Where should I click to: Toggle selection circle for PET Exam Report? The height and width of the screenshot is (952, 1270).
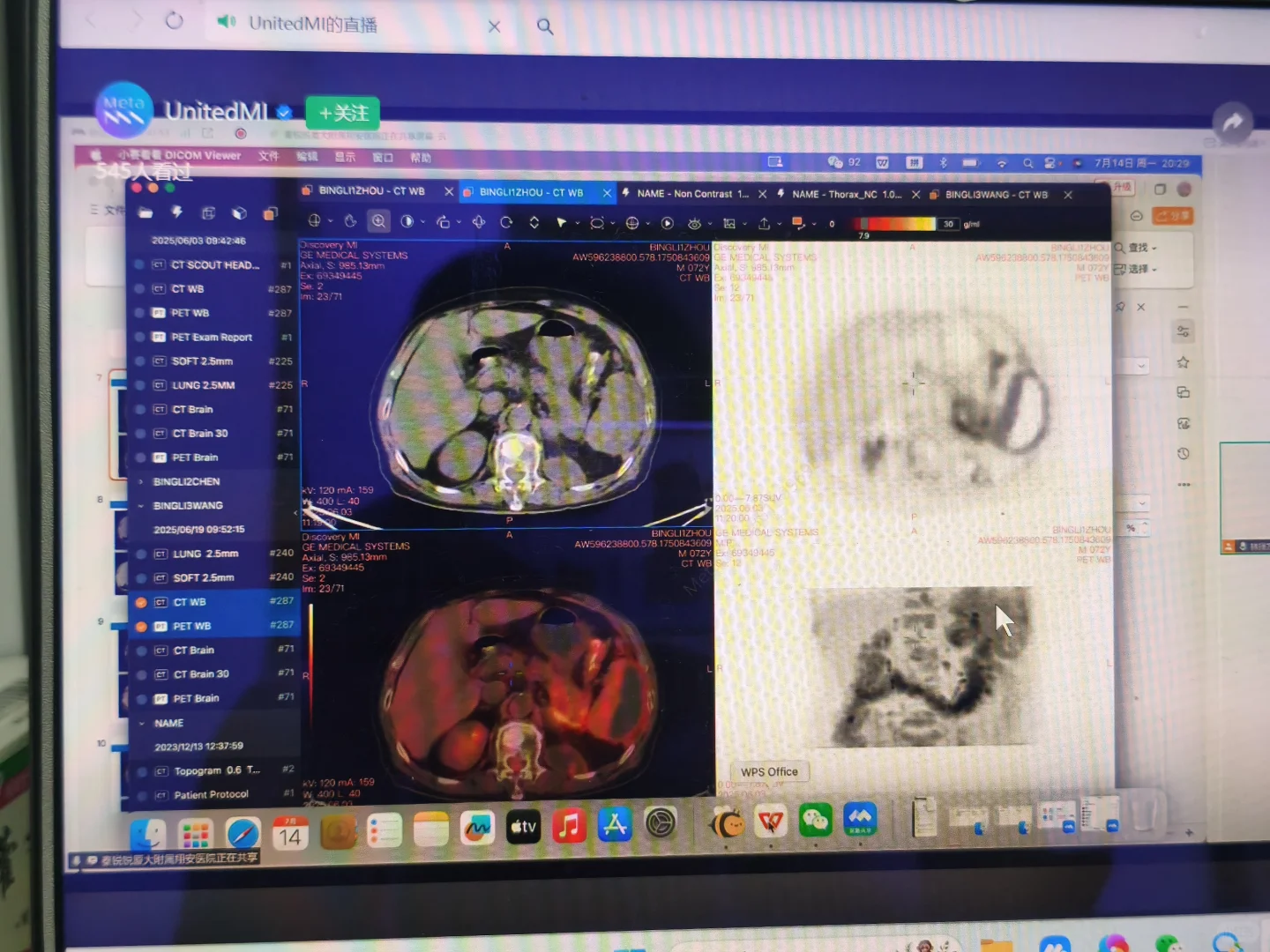pyautogui.click(x=139, y=337)
